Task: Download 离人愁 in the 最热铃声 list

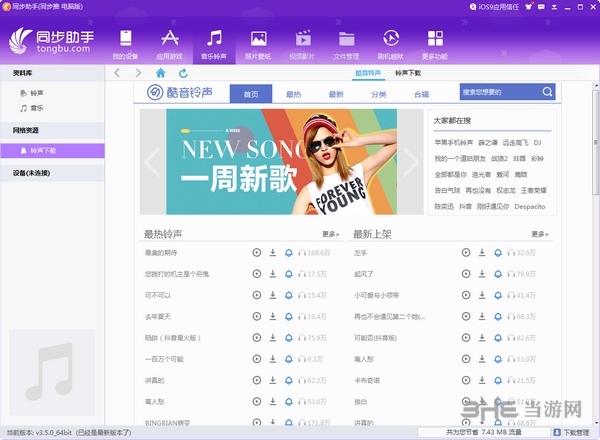Action: (273, 402)
